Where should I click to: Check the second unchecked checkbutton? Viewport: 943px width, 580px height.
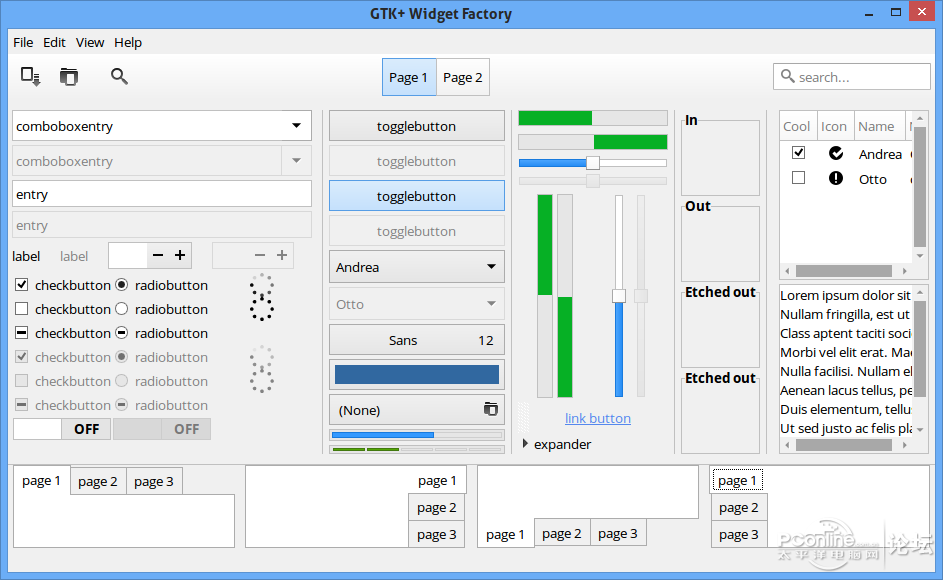tap(22, 309)
